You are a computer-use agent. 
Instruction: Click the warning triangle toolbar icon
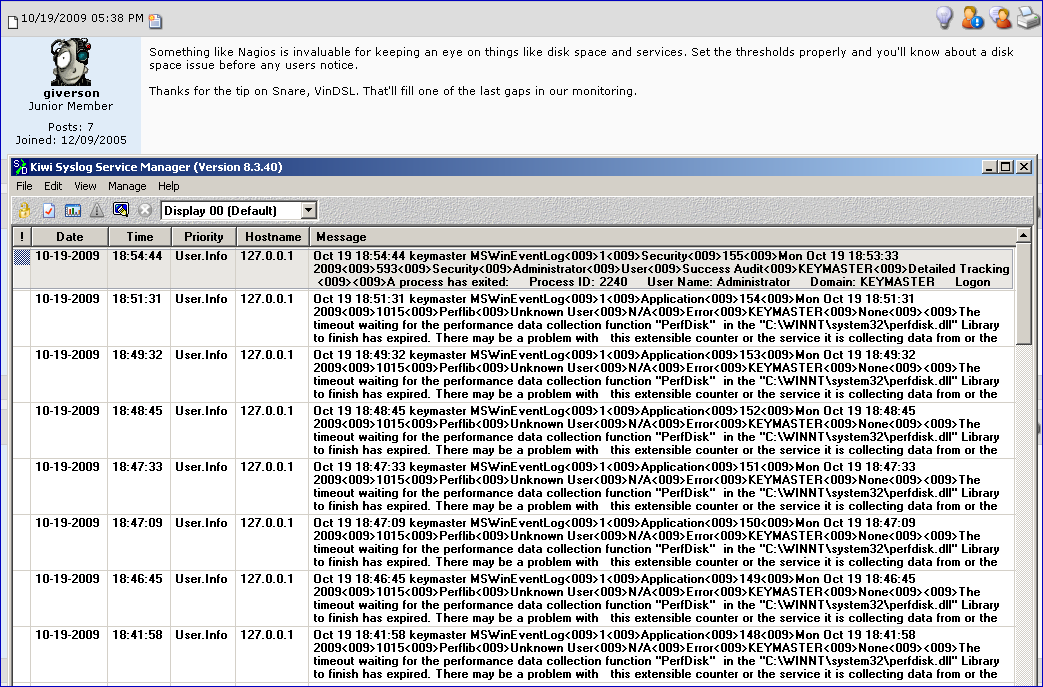[x=97, y=210]
